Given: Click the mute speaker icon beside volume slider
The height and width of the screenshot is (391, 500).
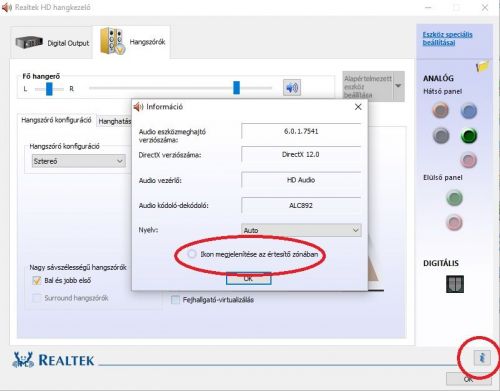Looking at the screenshot, I should 292,88.
